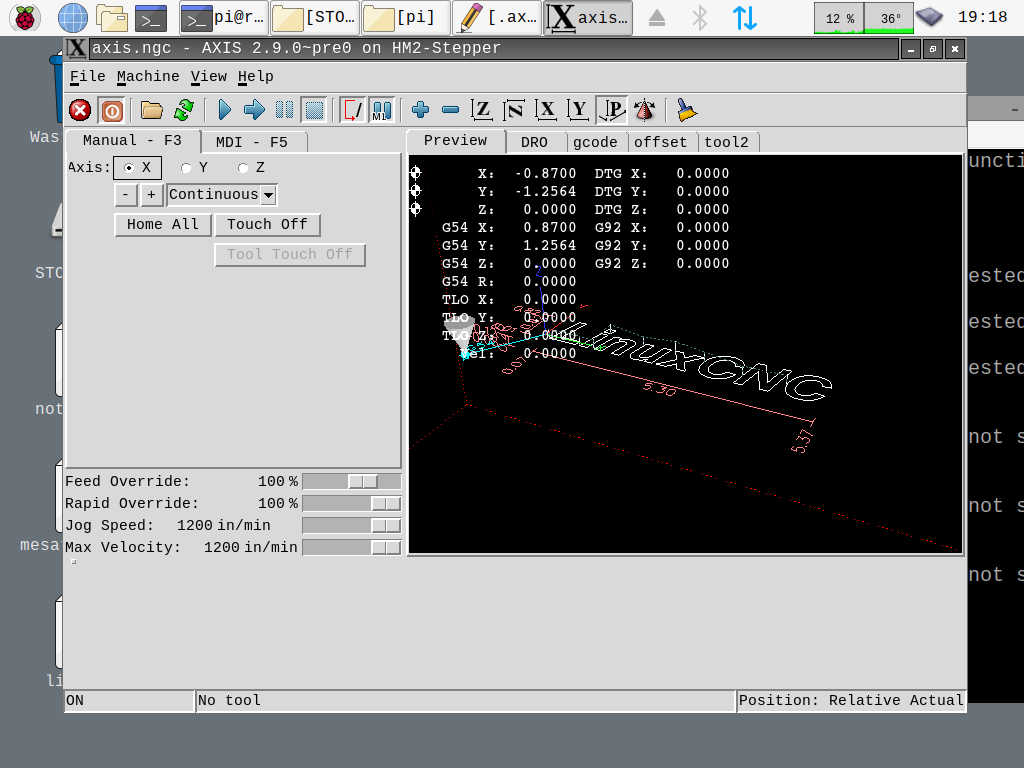The height and width of the screenshot is (768, 1024).
Task: Launch terminal from taskbar icon
Action: [151, 18]
